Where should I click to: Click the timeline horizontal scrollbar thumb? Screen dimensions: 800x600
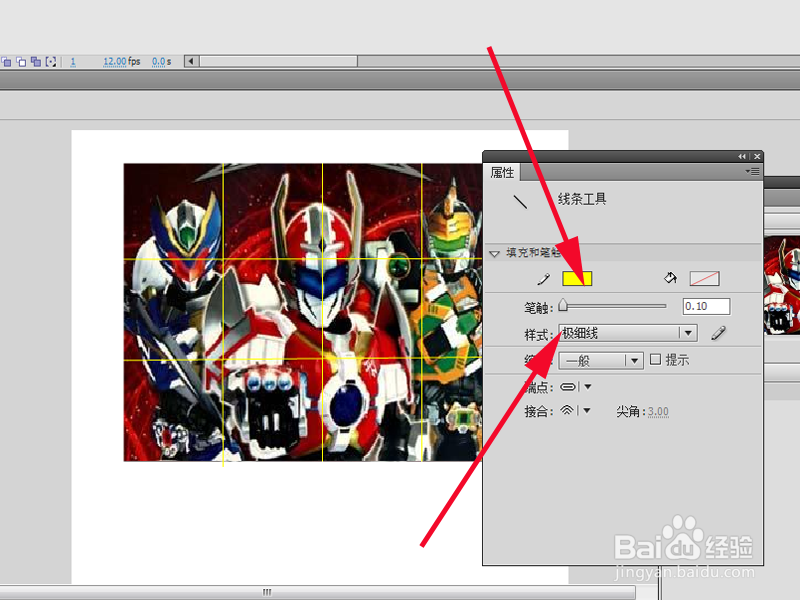pos(278,61)
